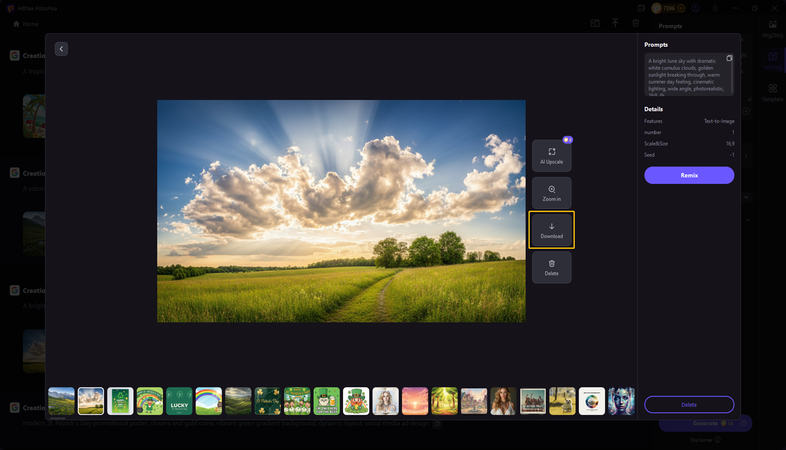Go back using the left arrow button

61,49
